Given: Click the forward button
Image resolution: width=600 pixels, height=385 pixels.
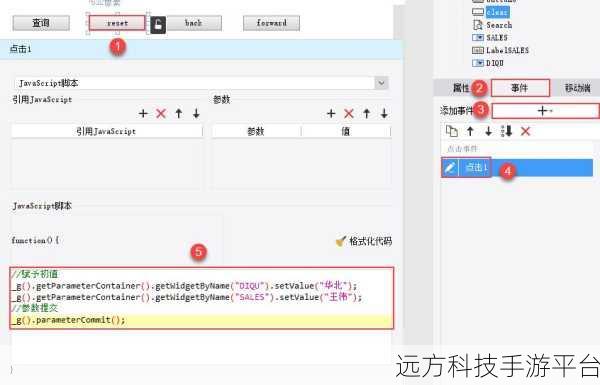Looking at the screenshot, I should pyautogui.click(x=271, y=23).
